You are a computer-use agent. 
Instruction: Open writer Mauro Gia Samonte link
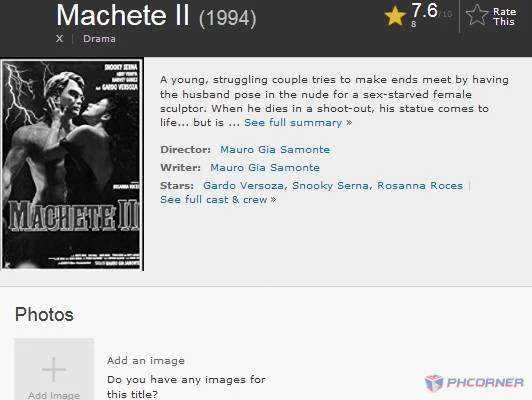pyautogui.click(x=265, y=168)
